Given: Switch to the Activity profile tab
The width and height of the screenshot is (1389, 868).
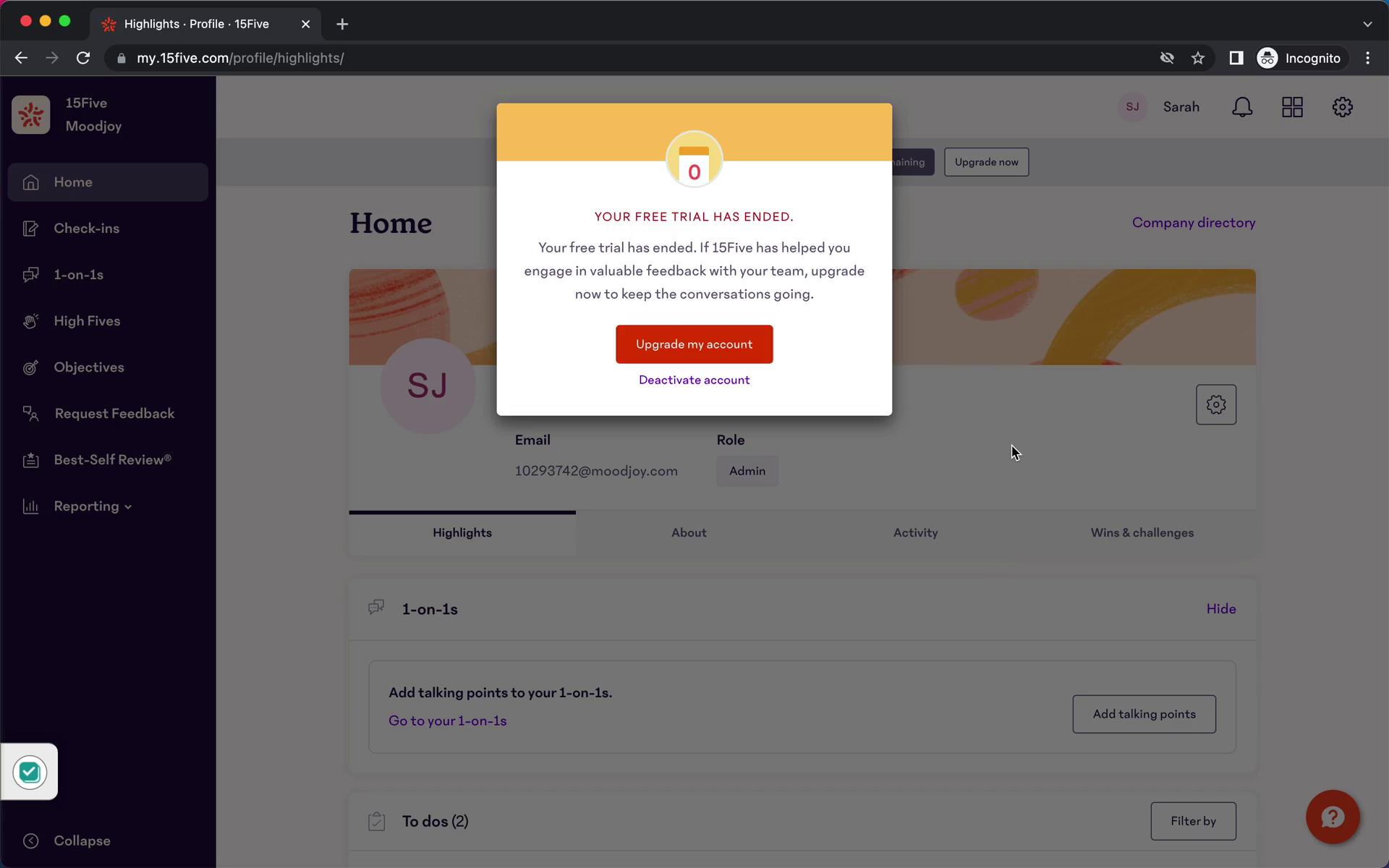Looking at the screenshot, I should click(x=915, y=532).
